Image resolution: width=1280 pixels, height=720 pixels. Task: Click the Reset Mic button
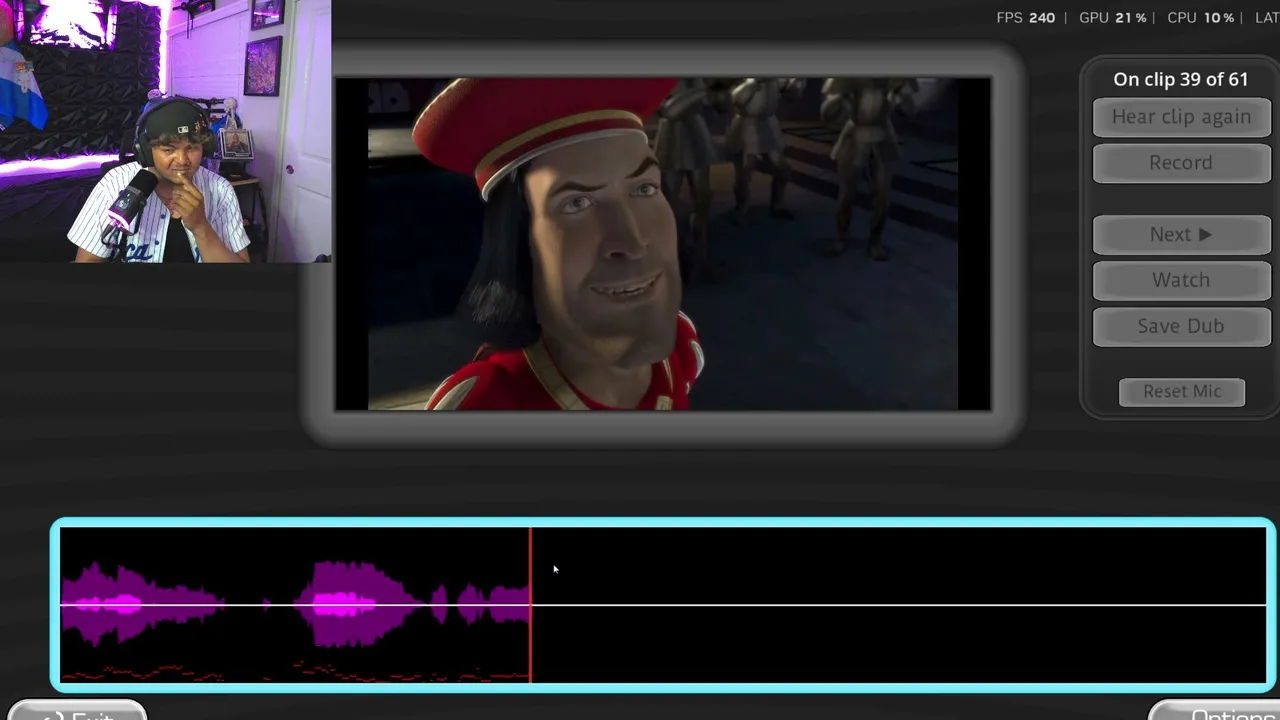[x=1182, y=392]
